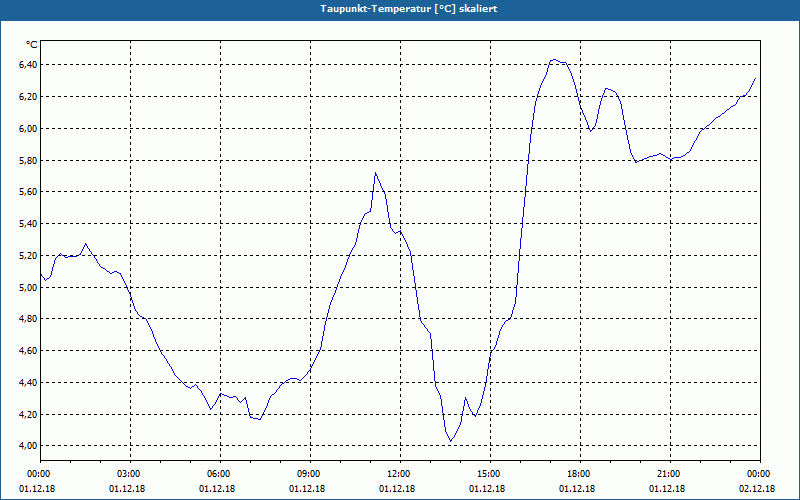Viewport: 800px width, 500px height.
Task: Click the 4,40 y-axis label
Action: [28, 383]
